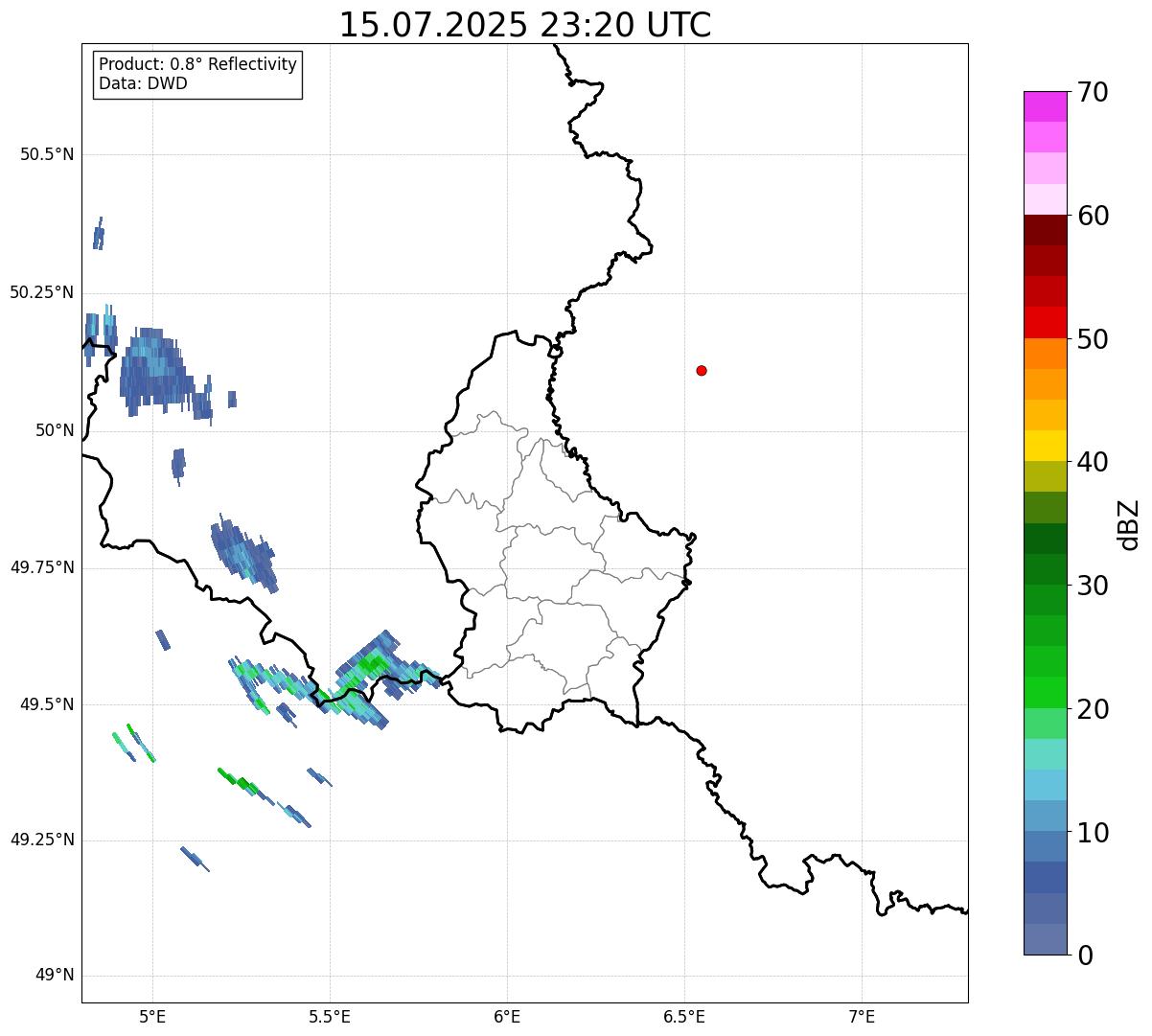Click the yellow colorbar segment above 40

click(x=1044, y=446)
